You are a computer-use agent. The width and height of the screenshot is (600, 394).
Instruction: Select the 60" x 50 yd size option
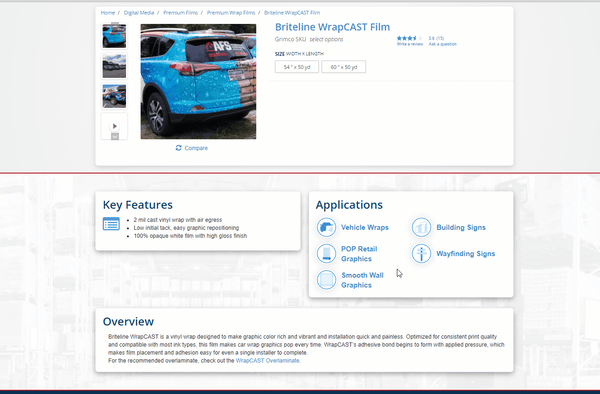344,67
